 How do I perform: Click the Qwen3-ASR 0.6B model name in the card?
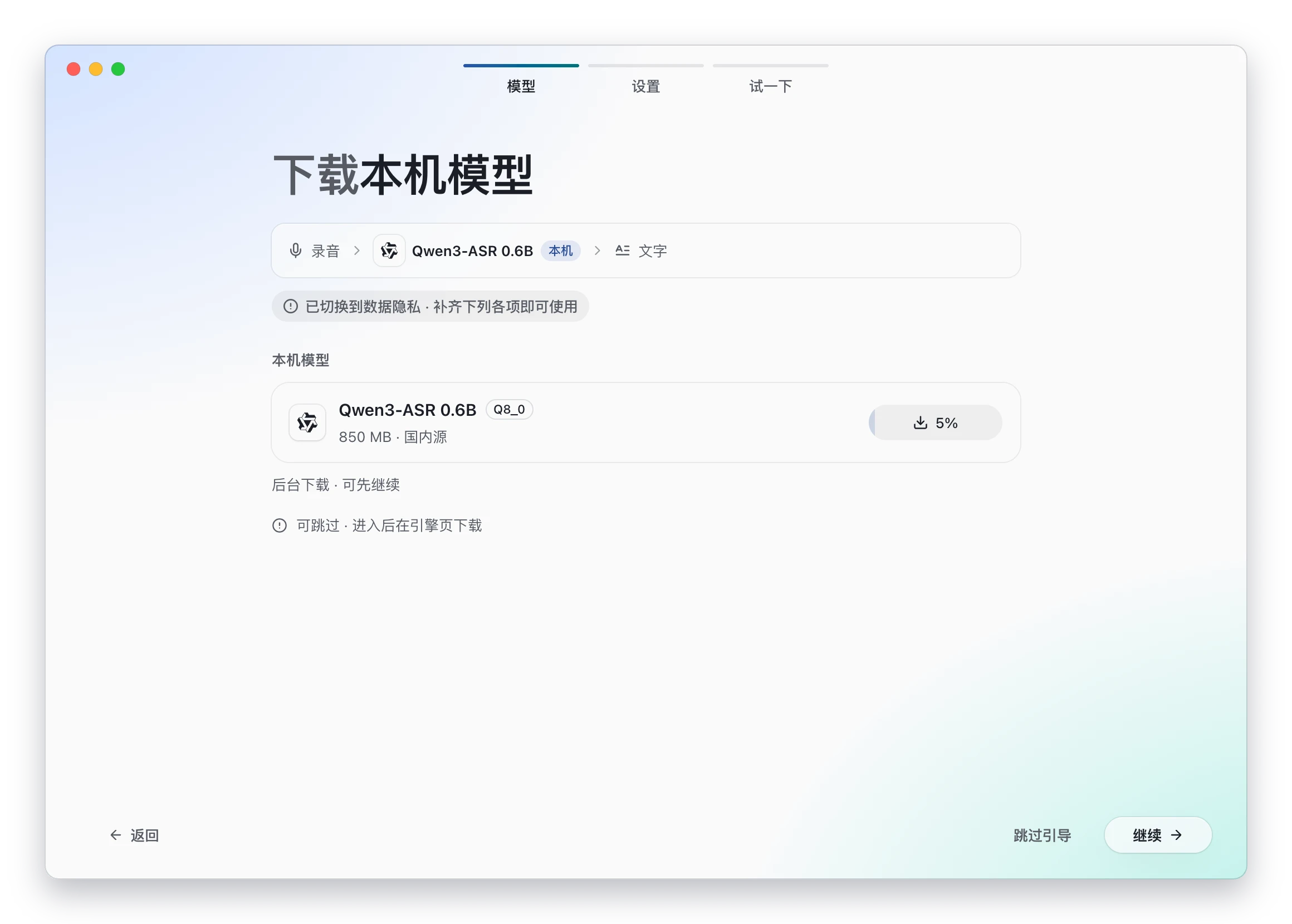407,410
